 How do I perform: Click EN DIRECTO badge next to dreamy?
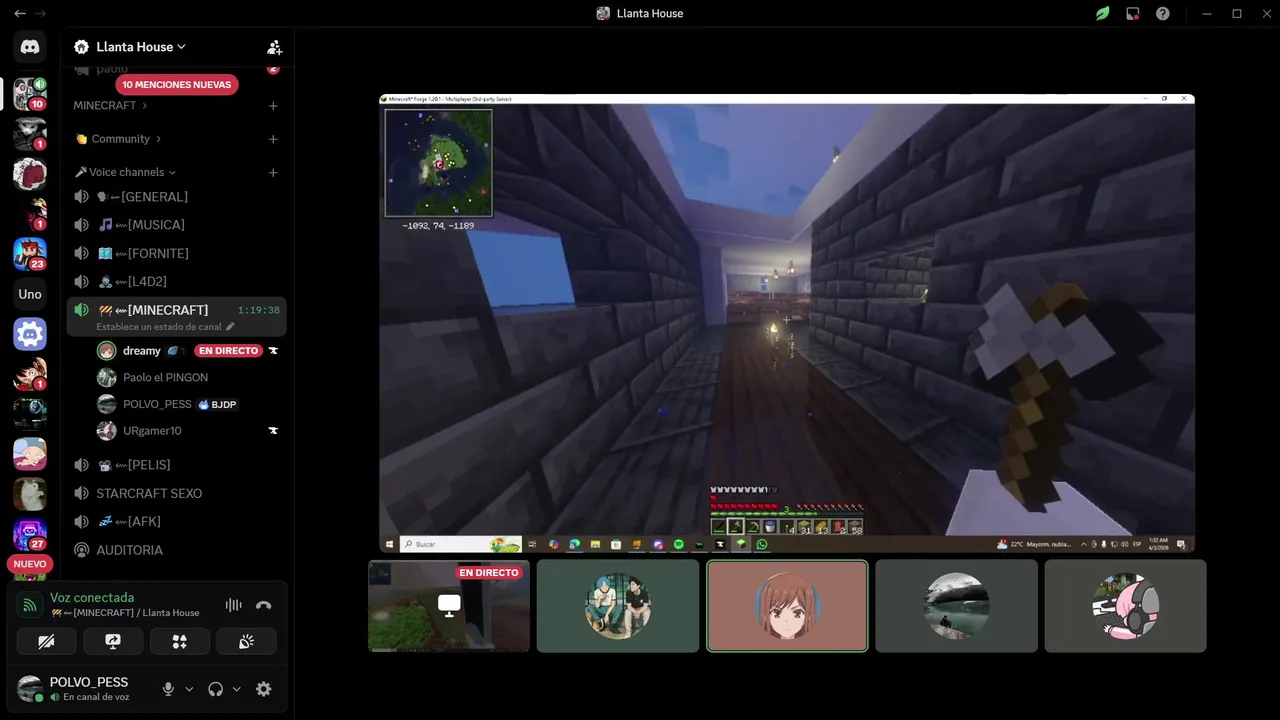228,351
